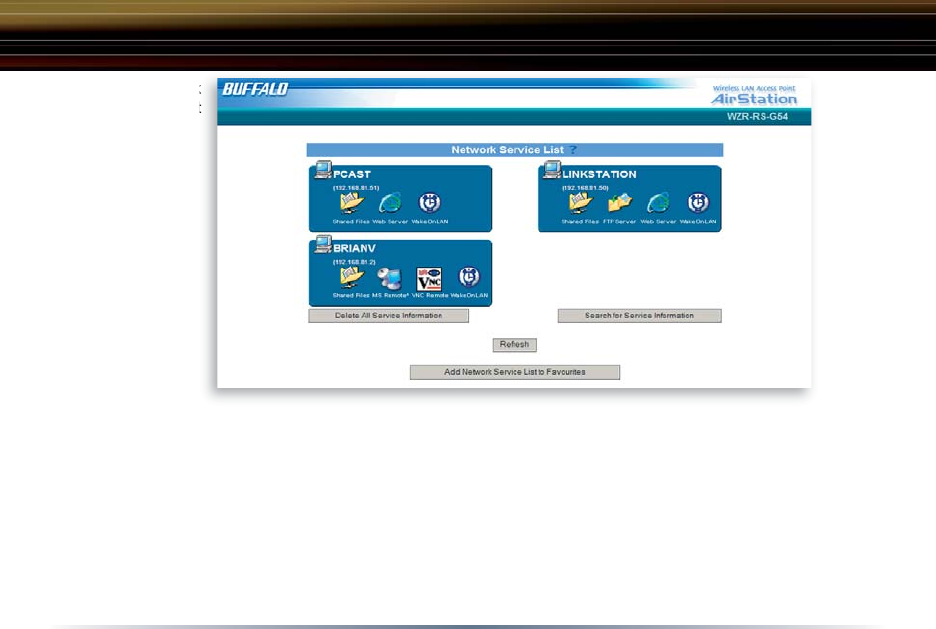
Task: Click the PCAST IP address text
Action: (x=356, y=188)
